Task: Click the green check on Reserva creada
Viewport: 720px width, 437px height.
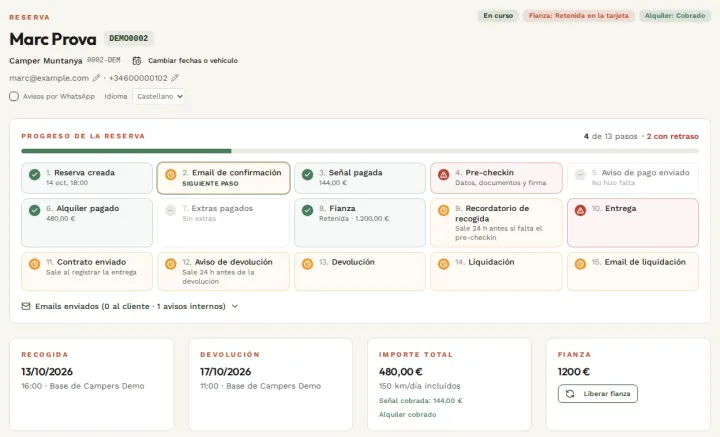Action: (34, 174)
